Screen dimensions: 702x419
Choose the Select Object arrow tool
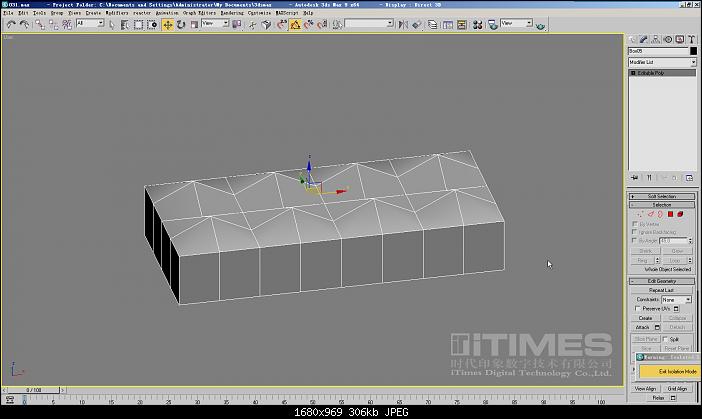click(112, 25)
